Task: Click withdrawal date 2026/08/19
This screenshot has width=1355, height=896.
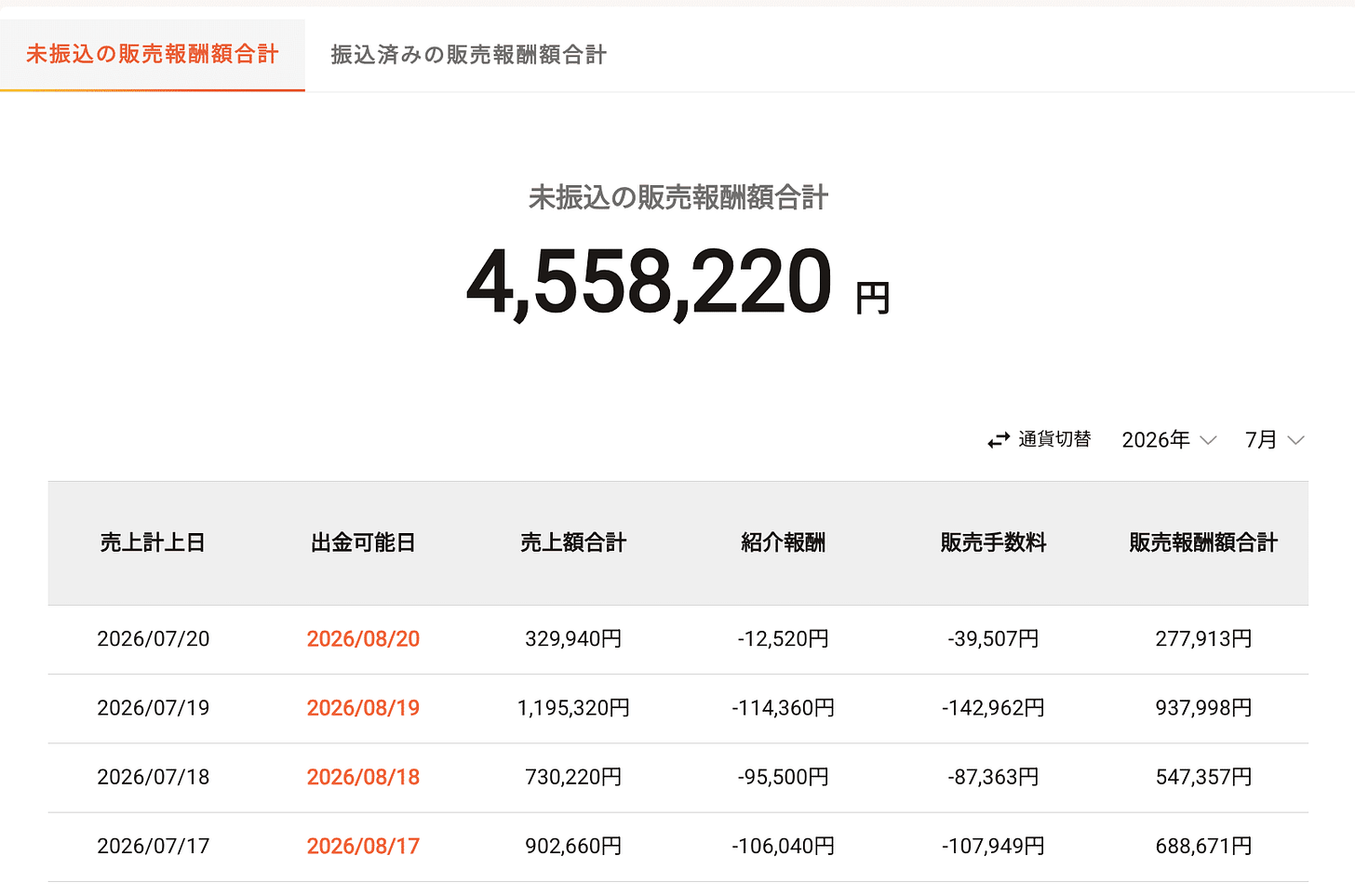Action: (363, 708)
